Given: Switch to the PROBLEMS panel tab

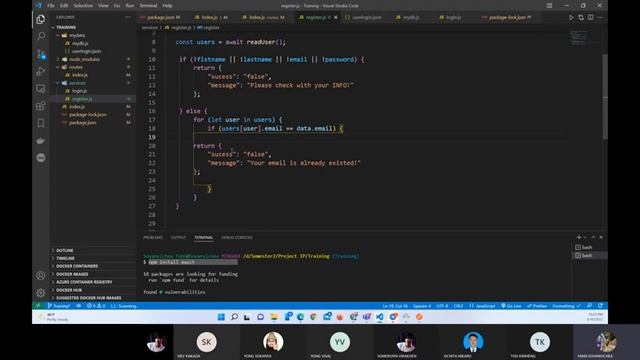Looking at the screenshot, I should pos(153,237).
